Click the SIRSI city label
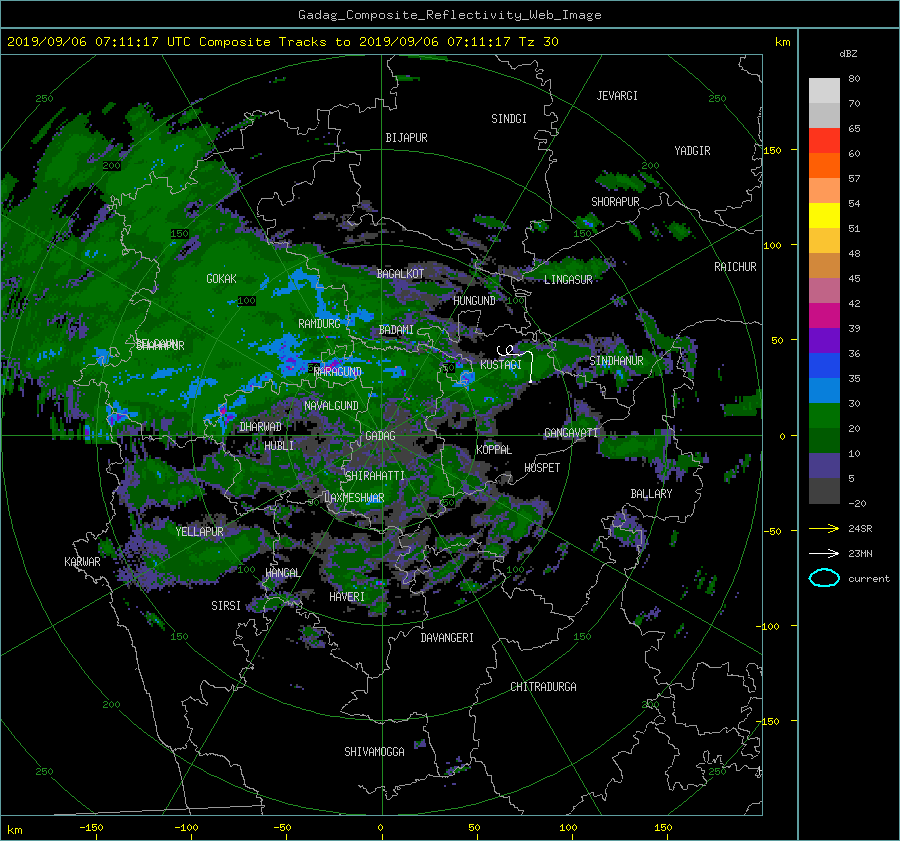The height and width of the screenshot is (841, 900). coord(226,606)
